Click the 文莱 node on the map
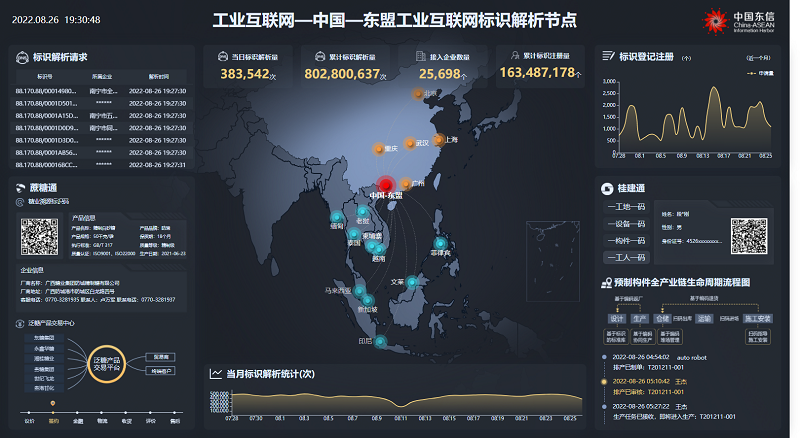This screenshot has height=438, width=800. pyautogui.click(x=412, y=282)
